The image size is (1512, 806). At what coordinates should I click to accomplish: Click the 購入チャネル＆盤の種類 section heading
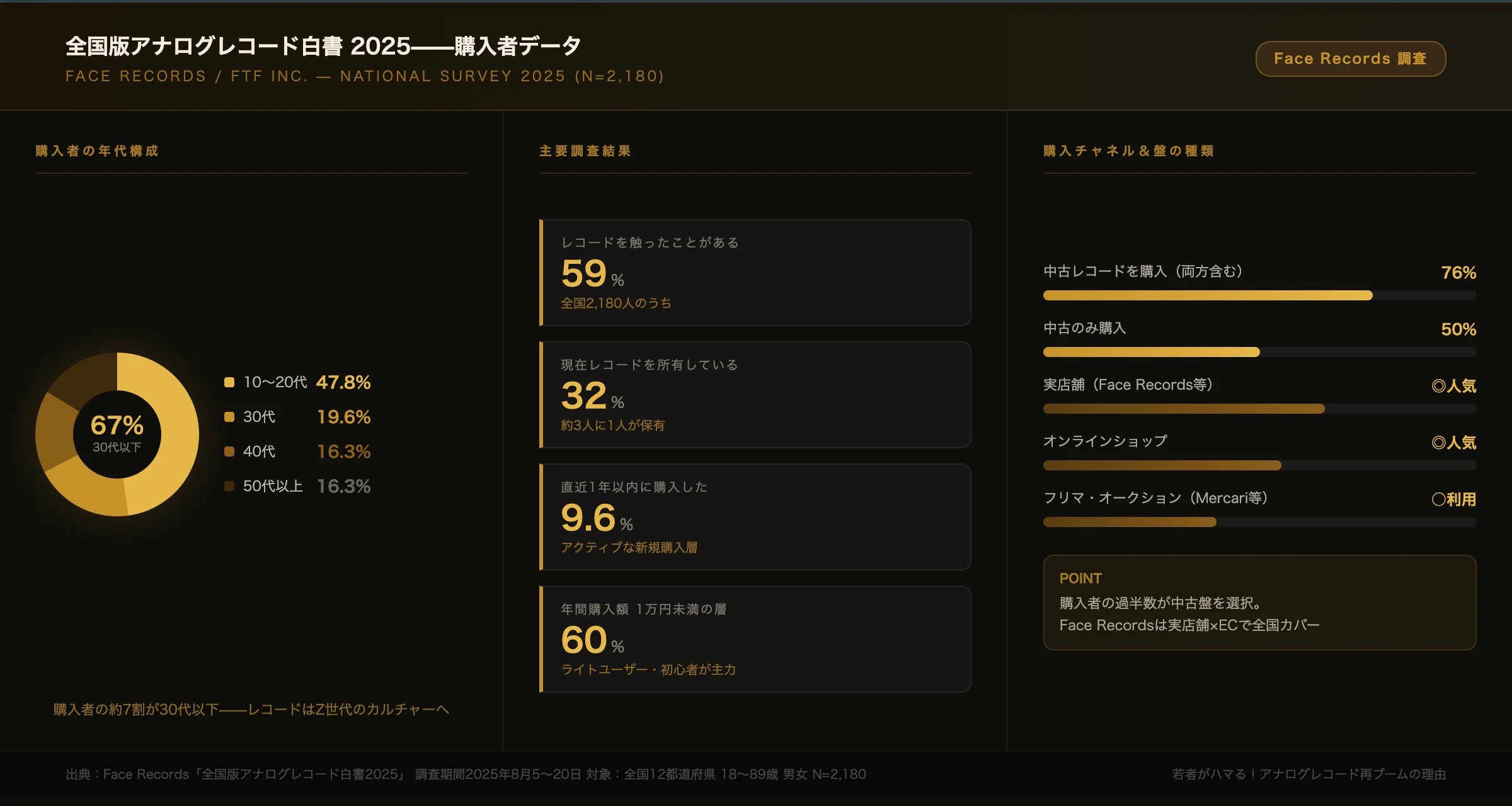(1128, 151)
